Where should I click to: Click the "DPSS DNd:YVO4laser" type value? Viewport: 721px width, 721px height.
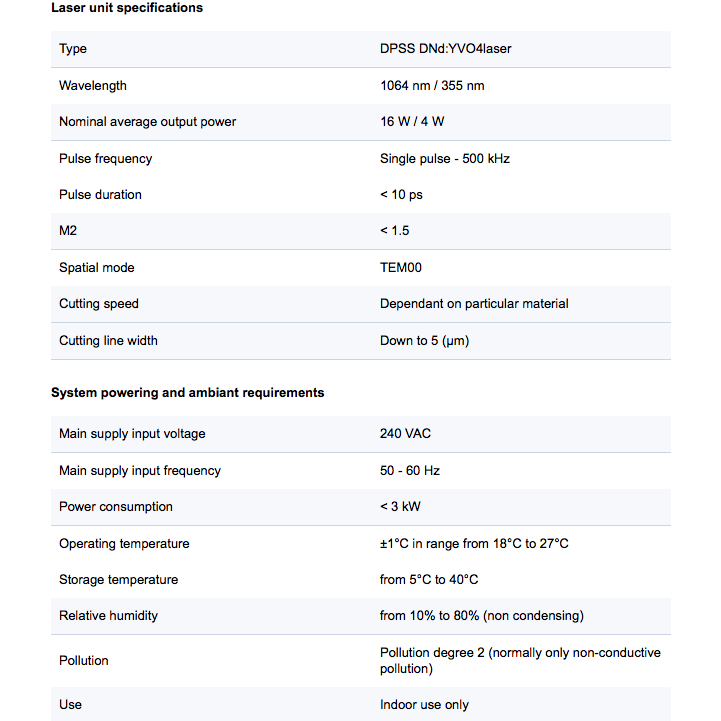point(446,49)
